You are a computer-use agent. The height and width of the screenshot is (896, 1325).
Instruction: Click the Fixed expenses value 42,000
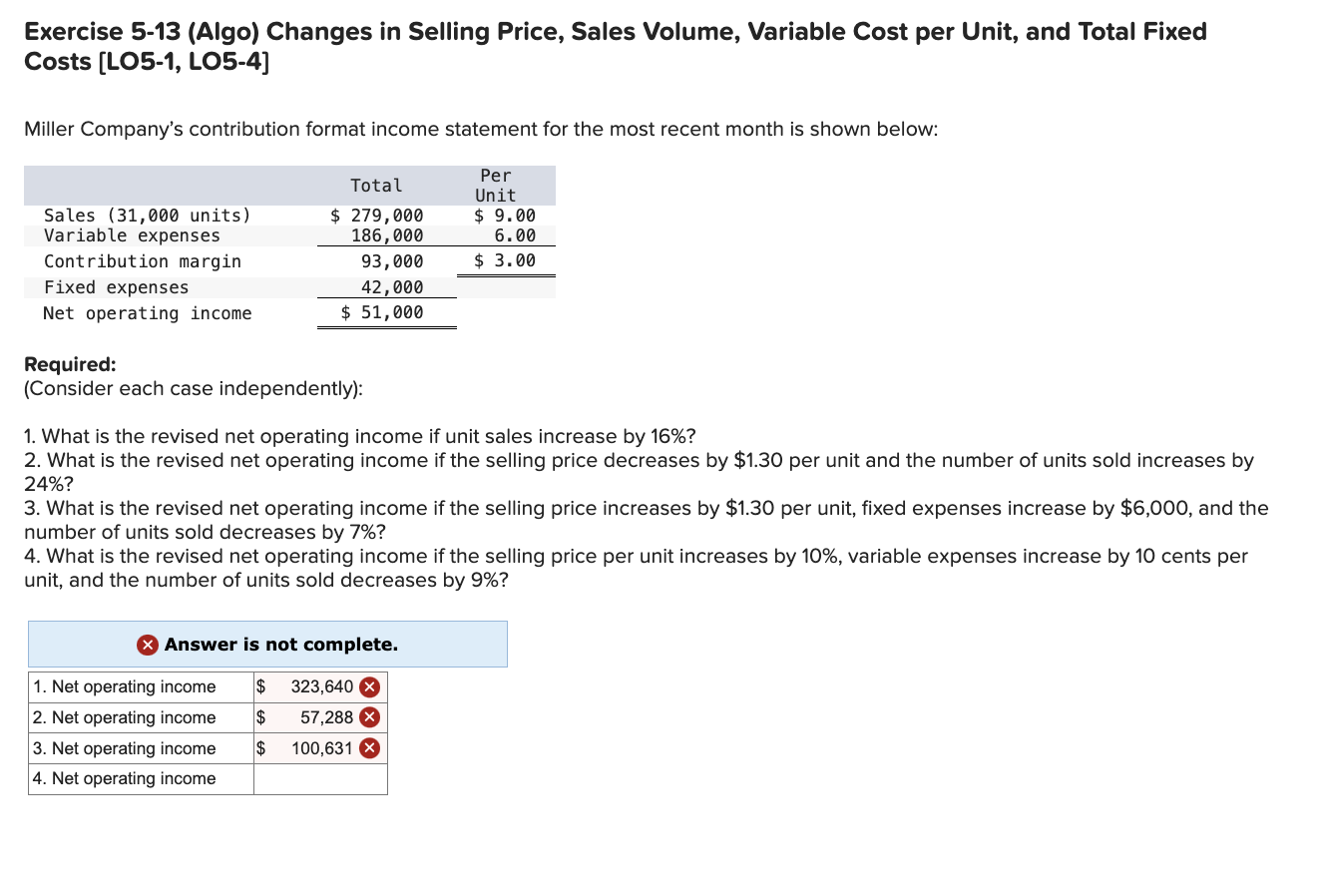[398, 286]
